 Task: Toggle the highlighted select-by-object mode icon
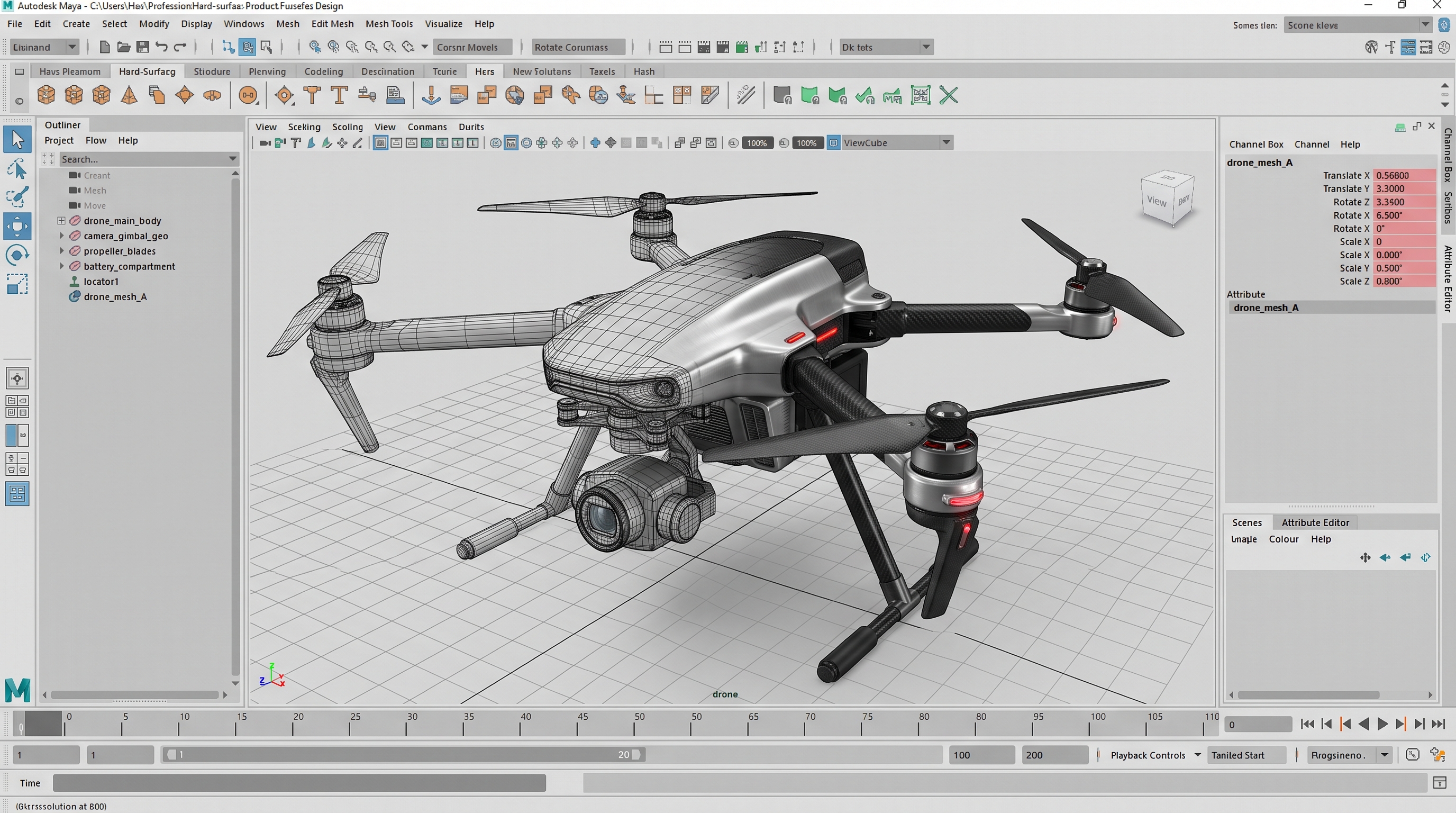pos(248,47)
